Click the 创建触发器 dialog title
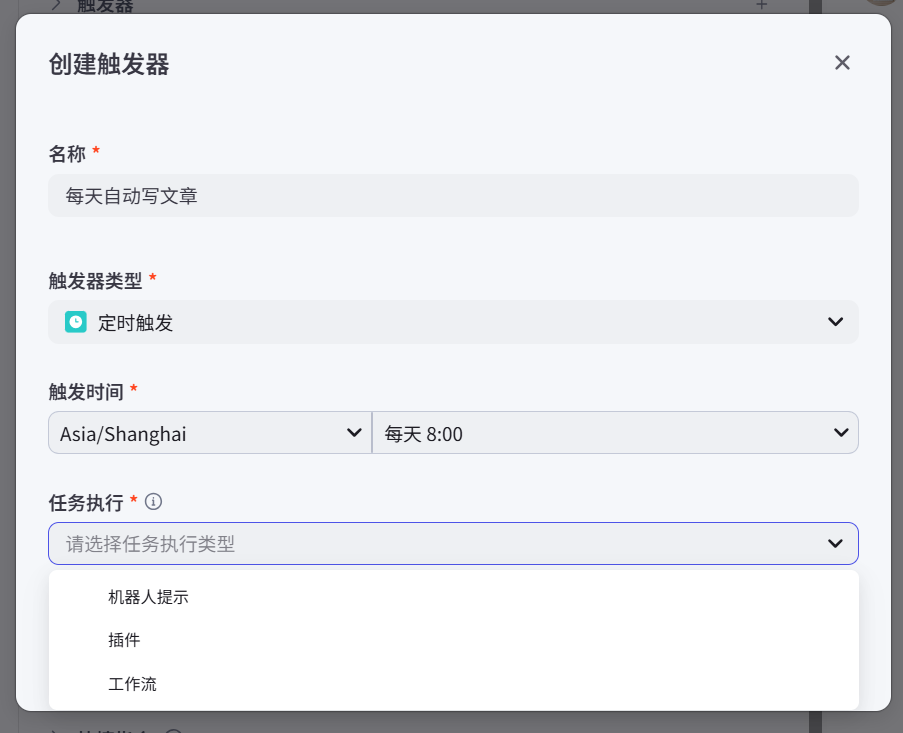Screen dimensions: 903x733 tap(109, 64)
